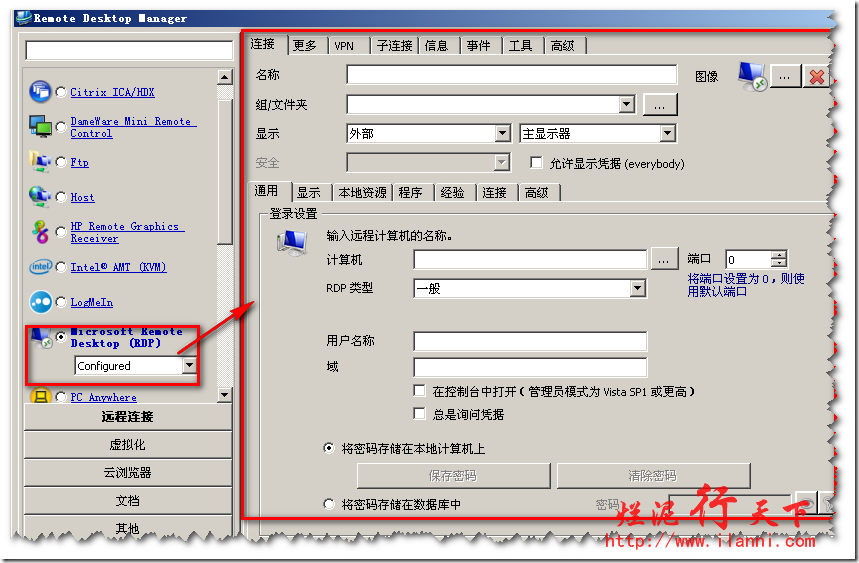Click the 远程连接 category button
The image size is (859, 563).
pyautogui.click(x=128, y=417)
